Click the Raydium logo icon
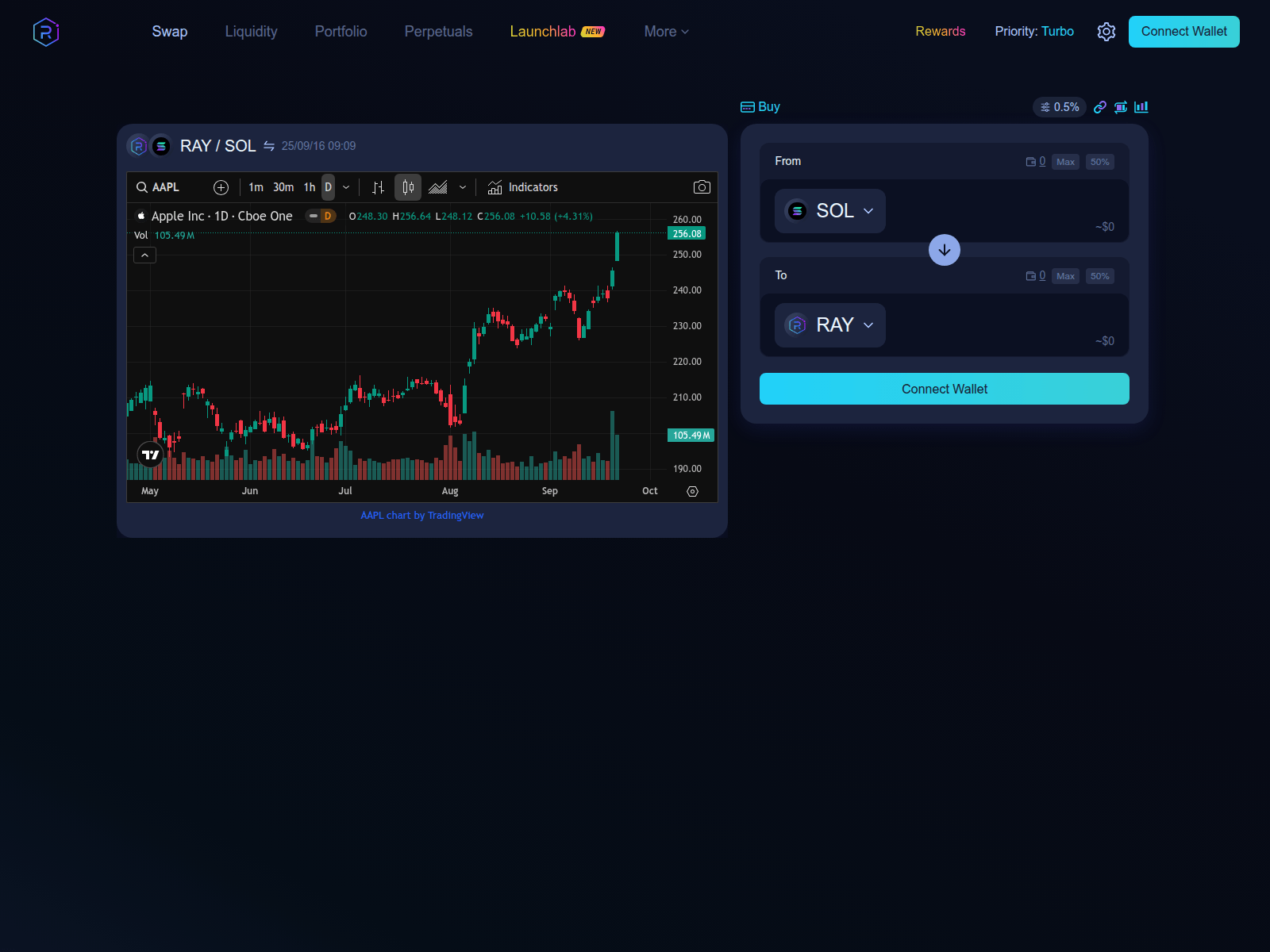Viewport: 1270px width, 952px height. coord(46,32)
